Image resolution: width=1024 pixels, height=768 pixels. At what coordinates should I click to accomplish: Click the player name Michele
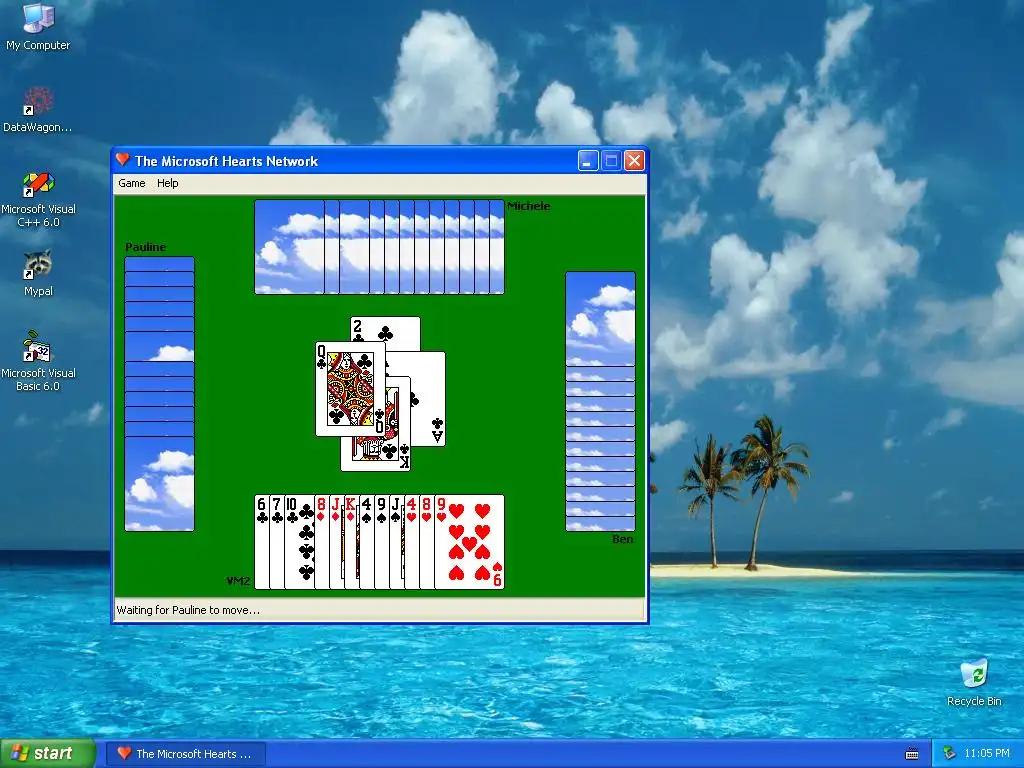tap(528, 206)
